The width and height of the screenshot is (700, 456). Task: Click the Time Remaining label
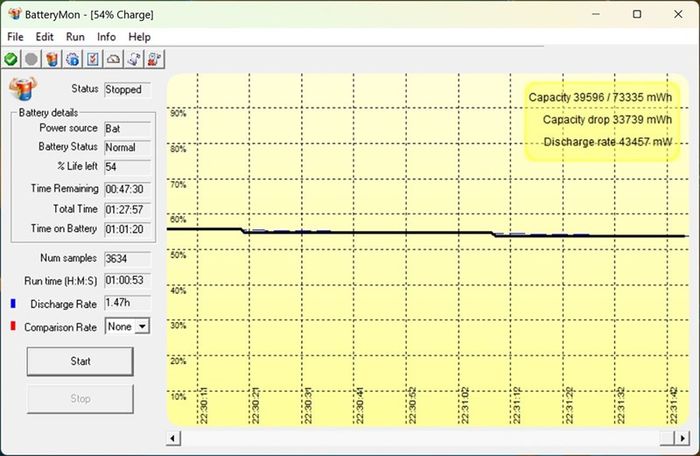pyautogui.click(x=64, y=188)
